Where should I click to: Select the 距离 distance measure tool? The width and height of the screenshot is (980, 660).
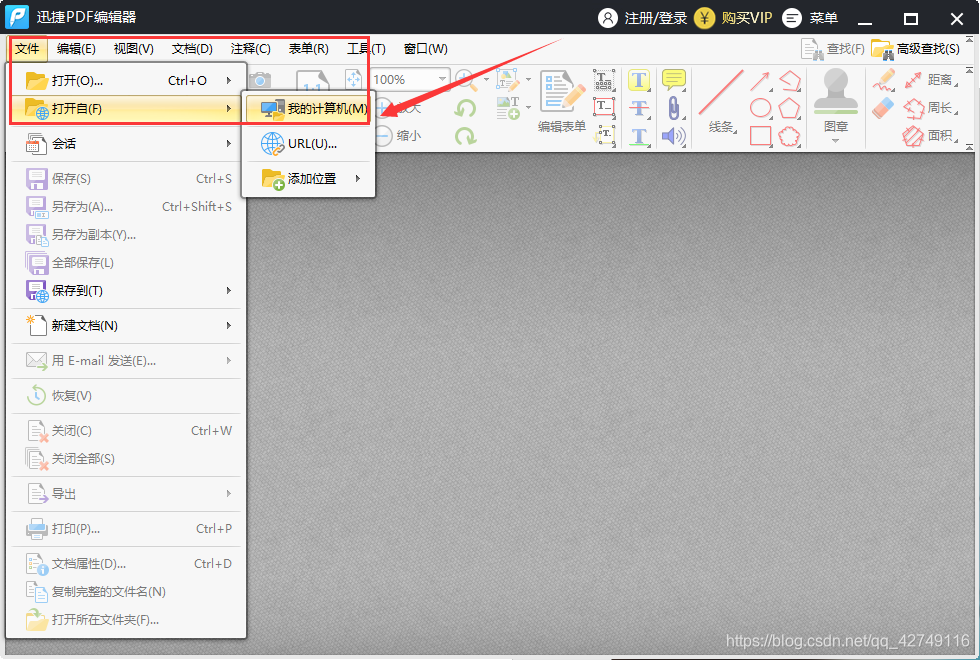click(x=931, y=79)
